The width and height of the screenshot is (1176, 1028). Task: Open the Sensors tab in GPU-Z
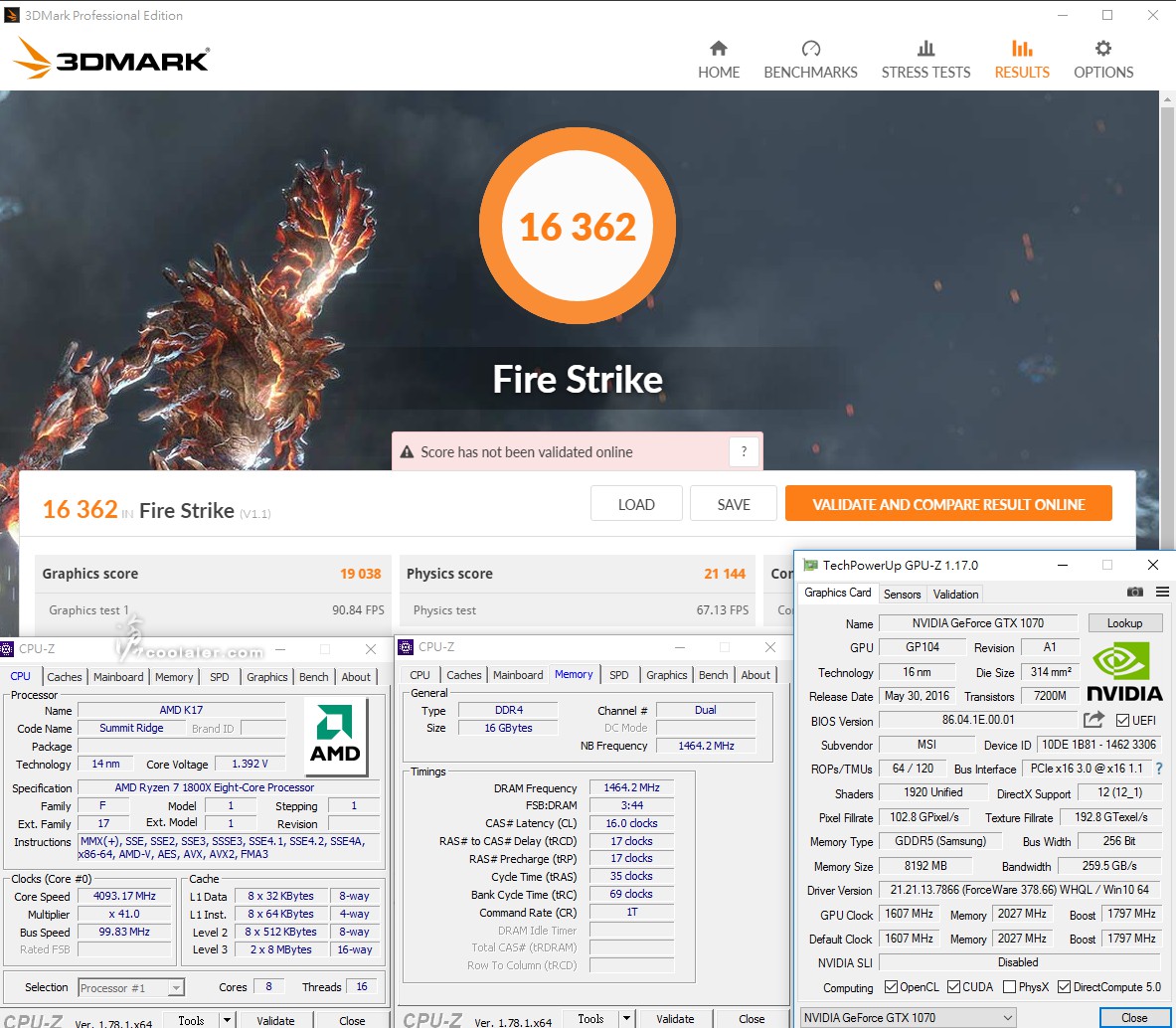902,594
